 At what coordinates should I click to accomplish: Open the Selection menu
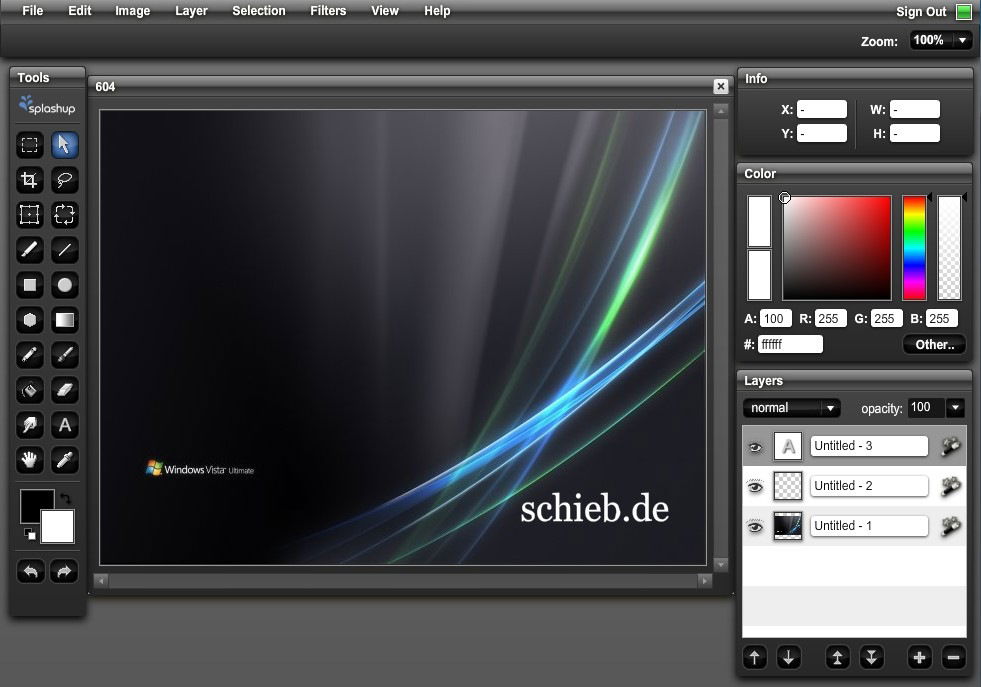click(258, 11)
